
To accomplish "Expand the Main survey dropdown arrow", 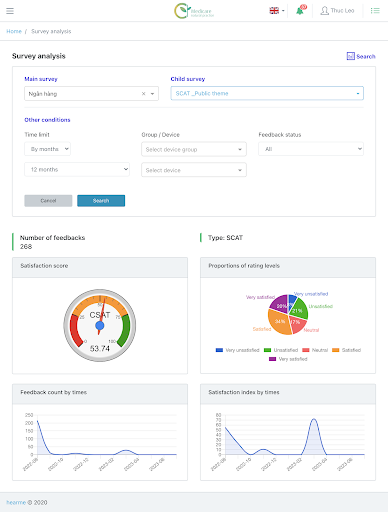I will tap(153, 94).
